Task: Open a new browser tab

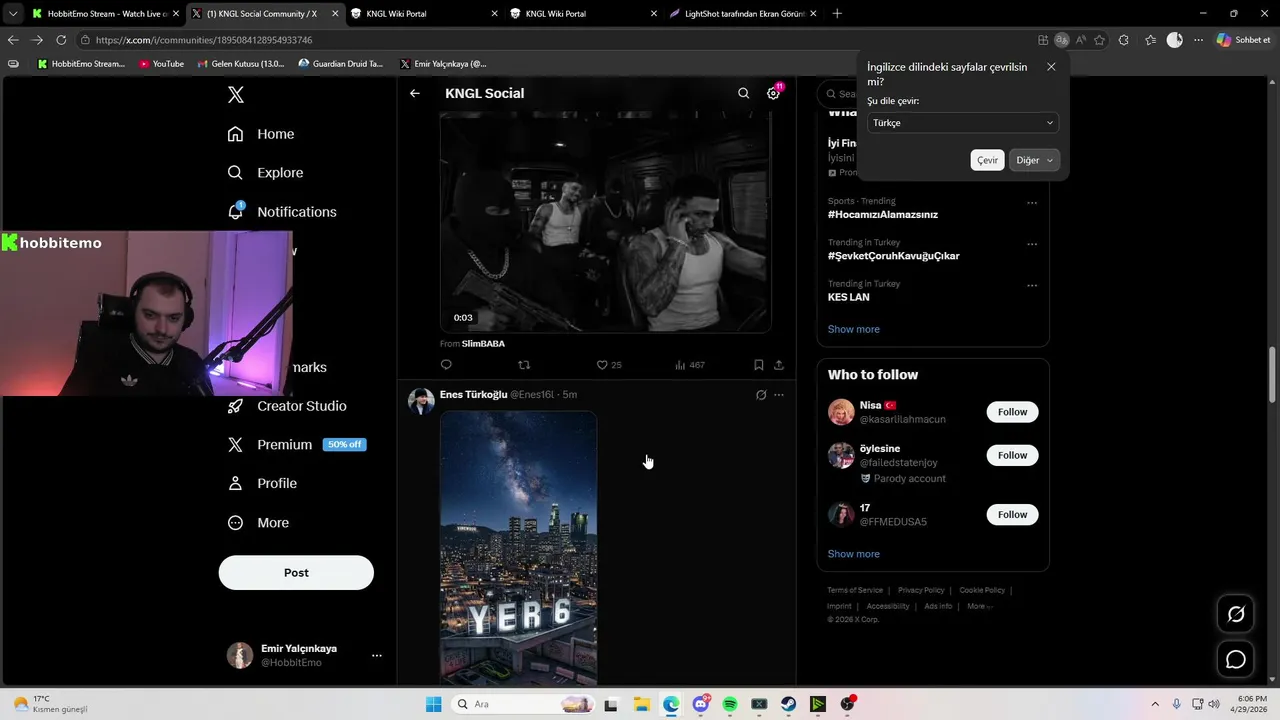Action: coord(837,14)
